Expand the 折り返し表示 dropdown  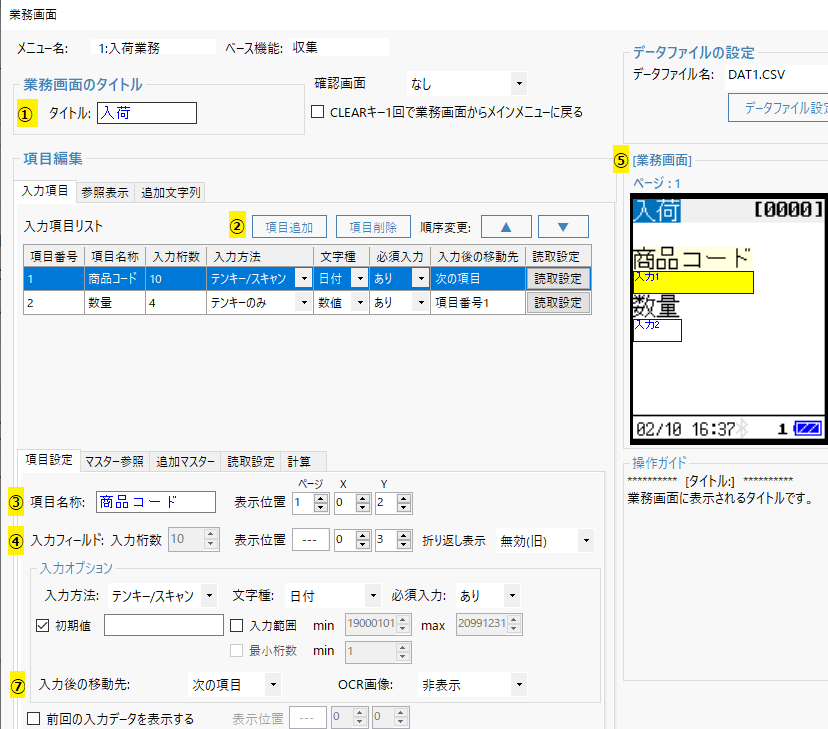[545, 540]
